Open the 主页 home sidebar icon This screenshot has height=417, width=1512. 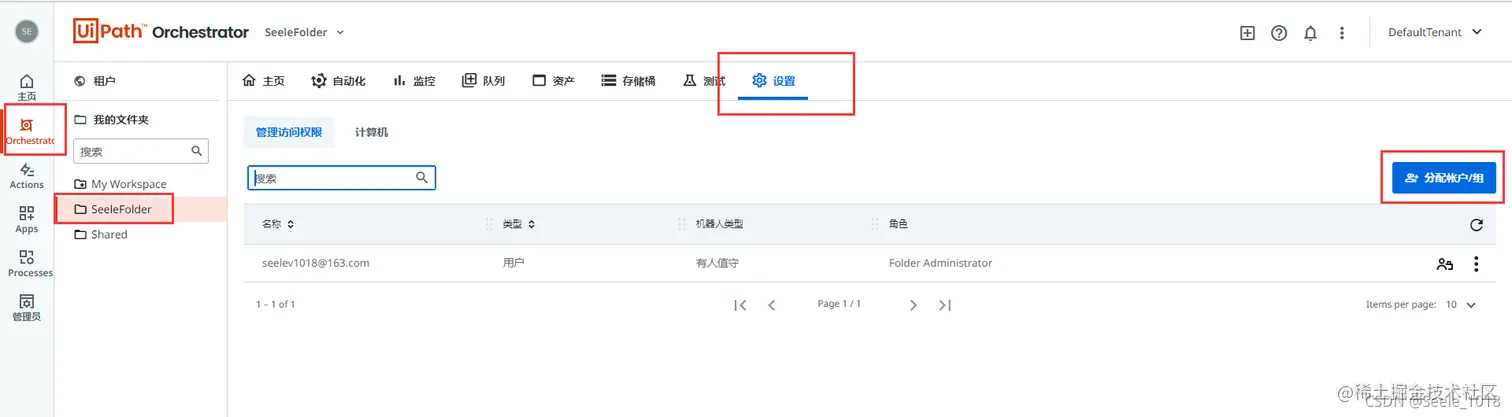tap(27, 87)
